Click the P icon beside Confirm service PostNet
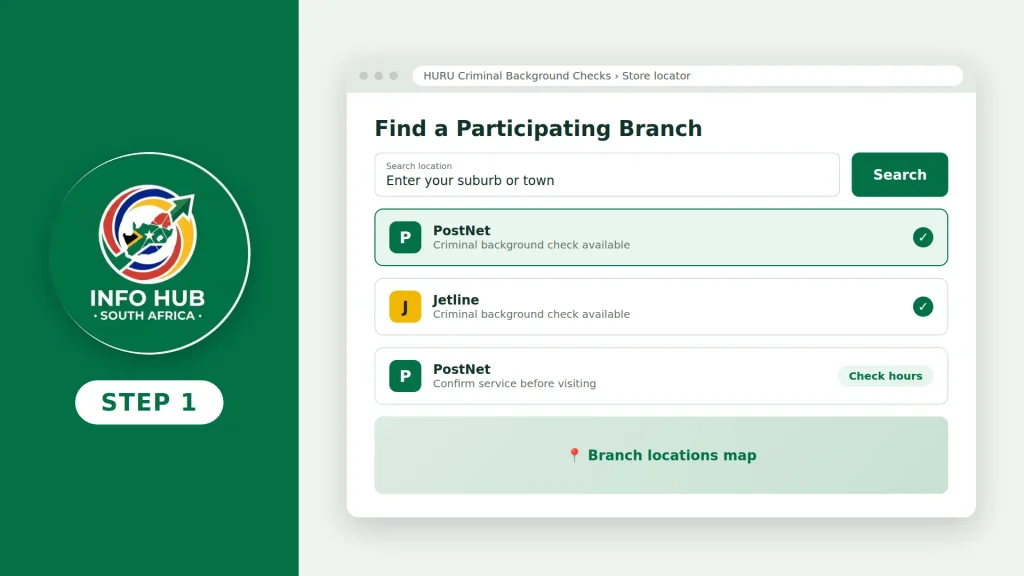 click(405, 376)
